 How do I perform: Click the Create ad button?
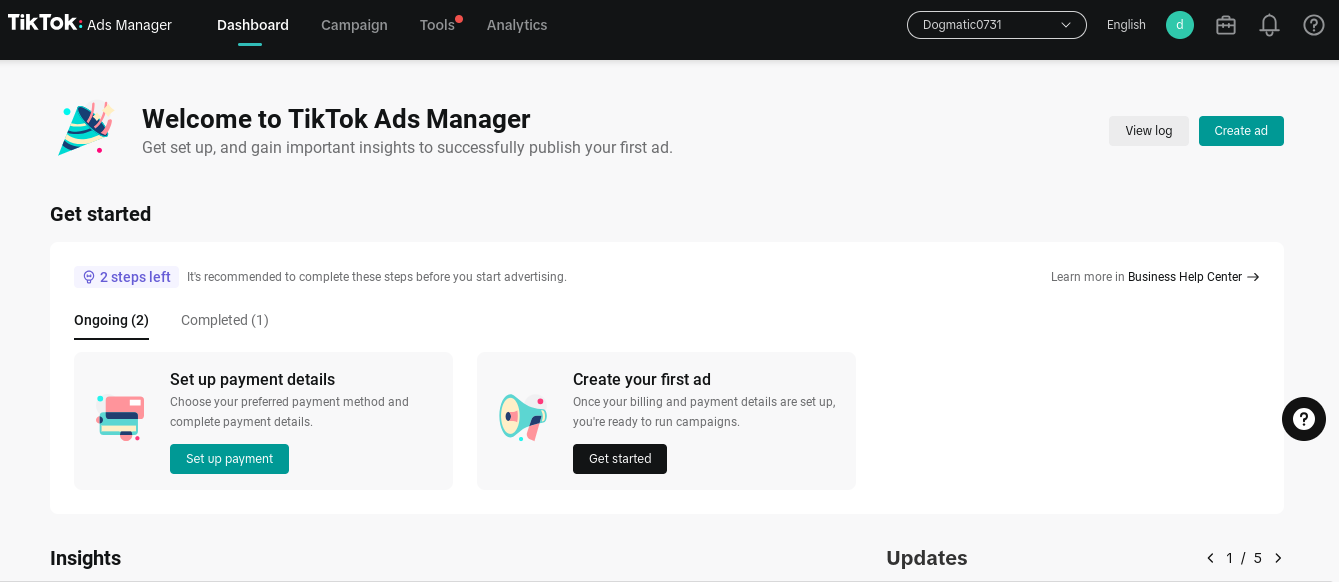point(1241,131)
